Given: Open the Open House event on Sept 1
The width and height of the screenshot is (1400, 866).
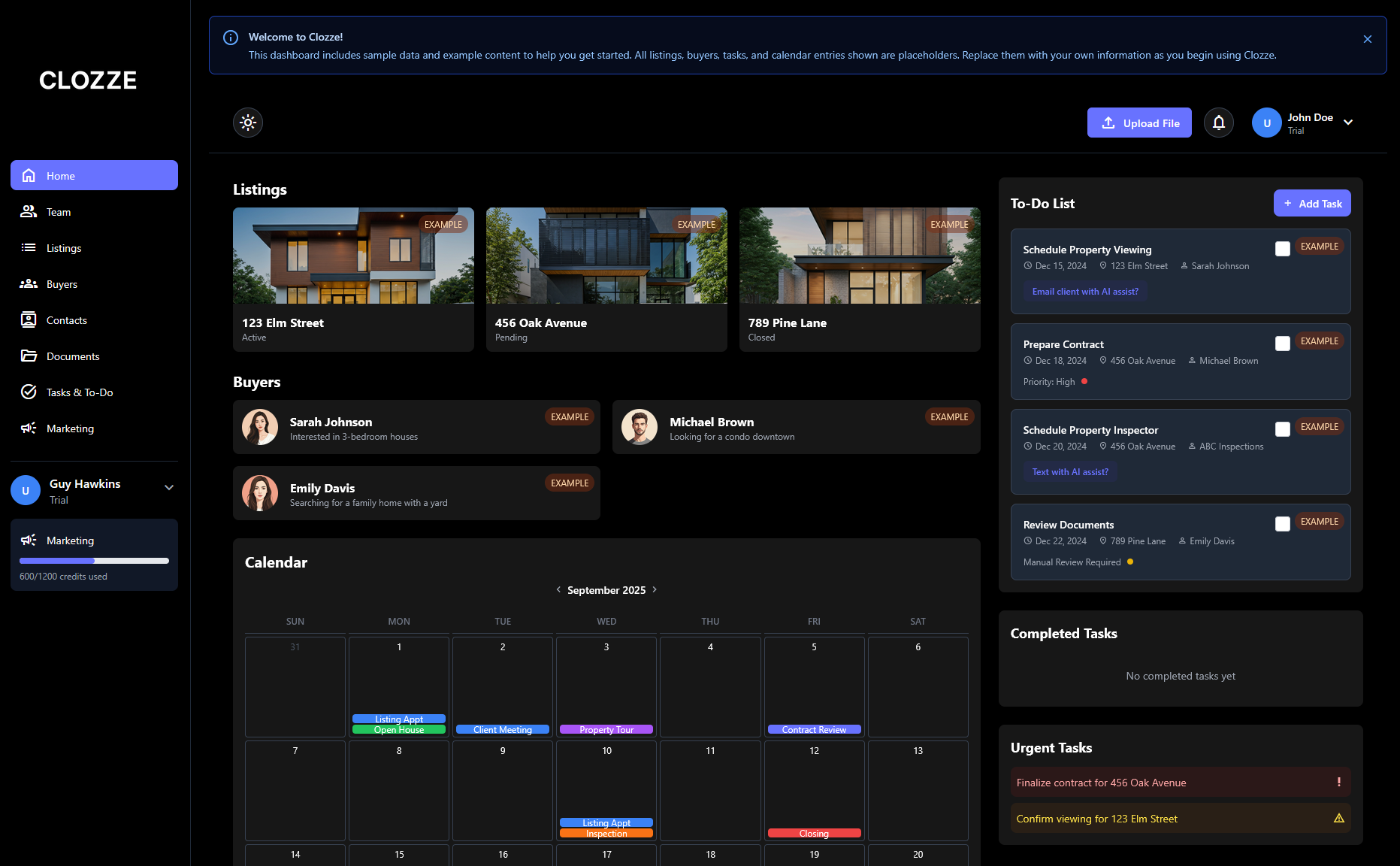Looking at the screenshot, I should point(399,730).
